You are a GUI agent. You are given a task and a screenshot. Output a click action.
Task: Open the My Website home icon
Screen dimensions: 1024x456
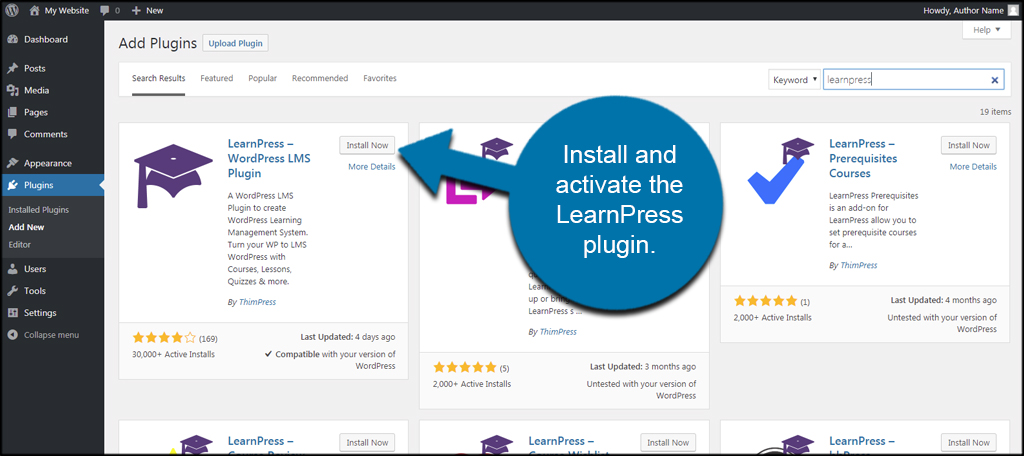tap(34, 10)
